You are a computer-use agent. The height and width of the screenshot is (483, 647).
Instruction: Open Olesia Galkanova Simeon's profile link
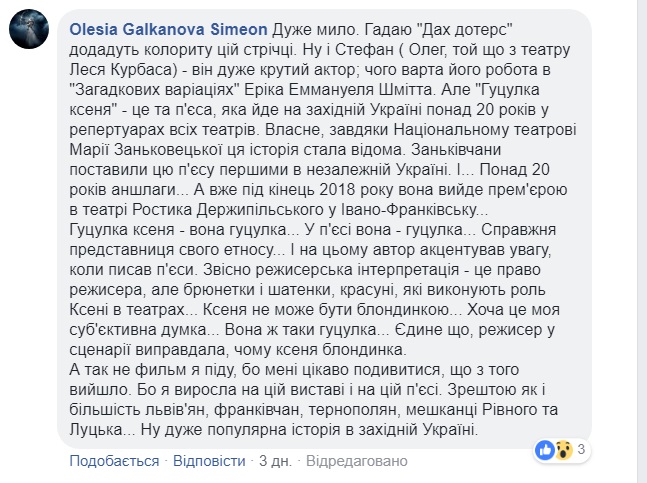168,30
